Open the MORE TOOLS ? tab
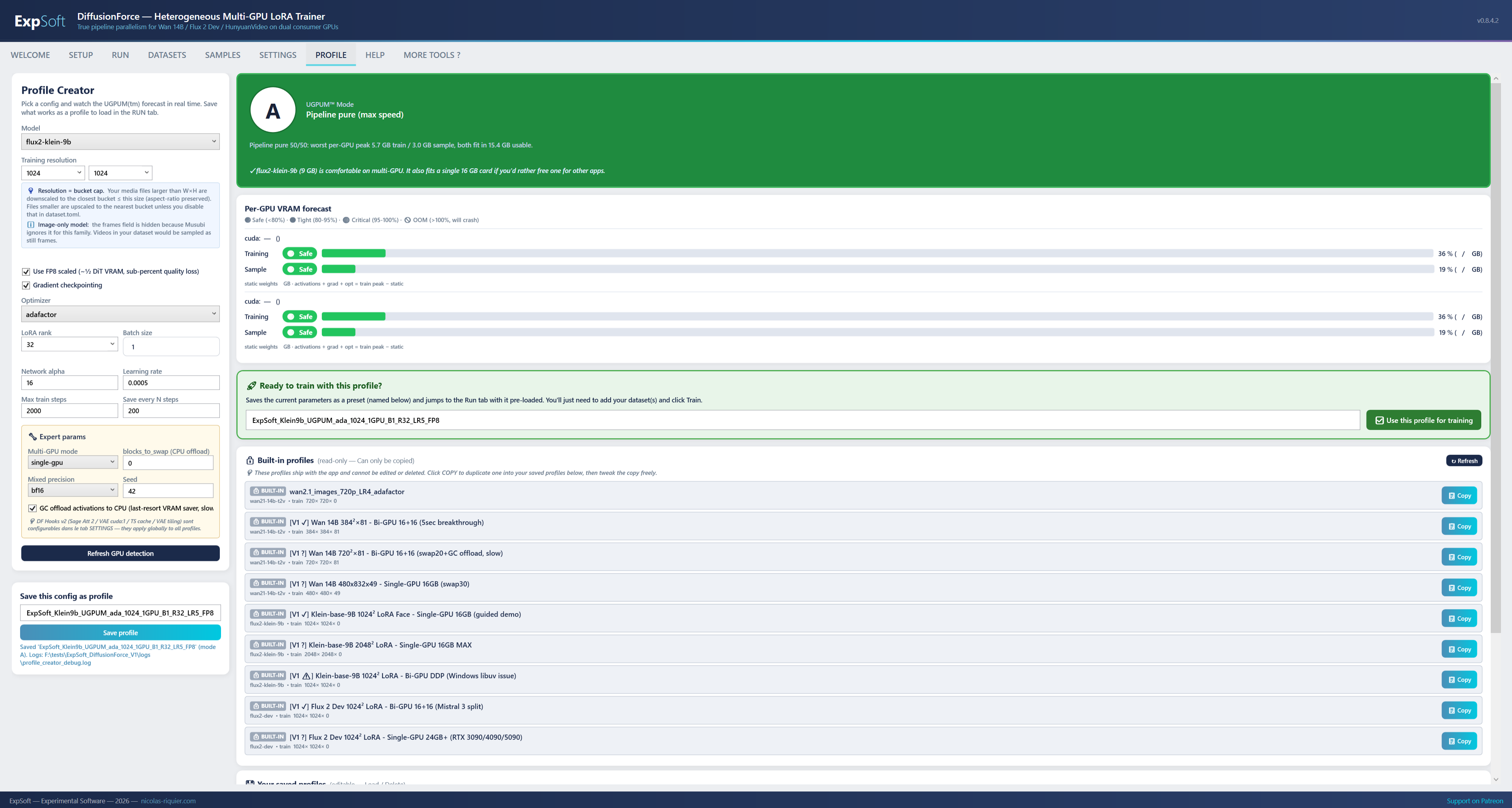 431,55
